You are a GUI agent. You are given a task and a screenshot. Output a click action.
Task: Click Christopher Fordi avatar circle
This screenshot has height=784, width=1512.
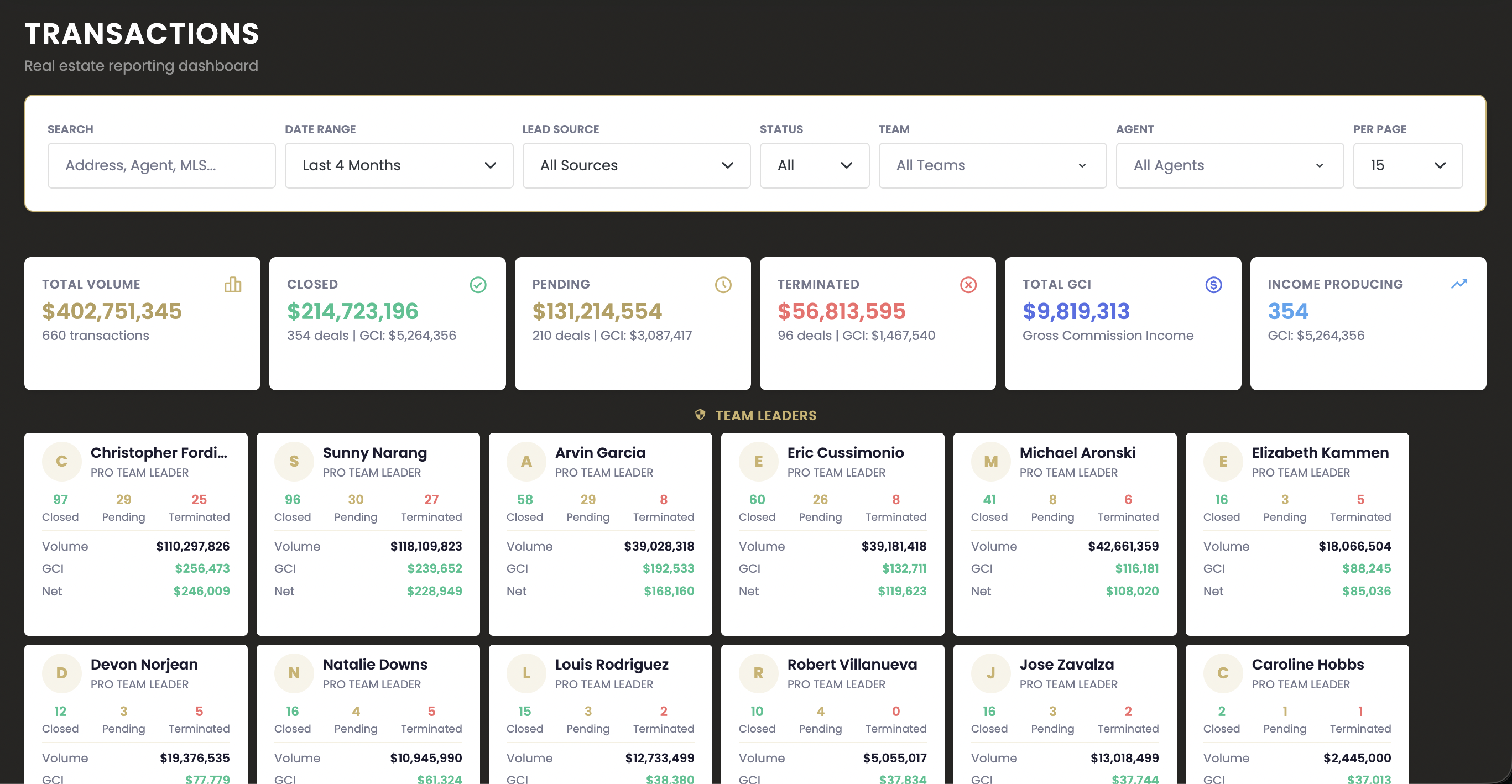(61, 461)
